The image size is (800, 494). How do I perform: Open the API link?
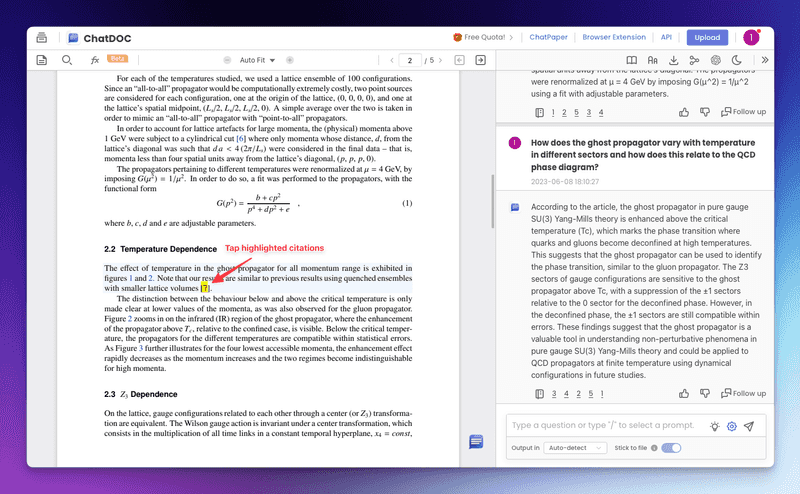click(x=666, y=37)
